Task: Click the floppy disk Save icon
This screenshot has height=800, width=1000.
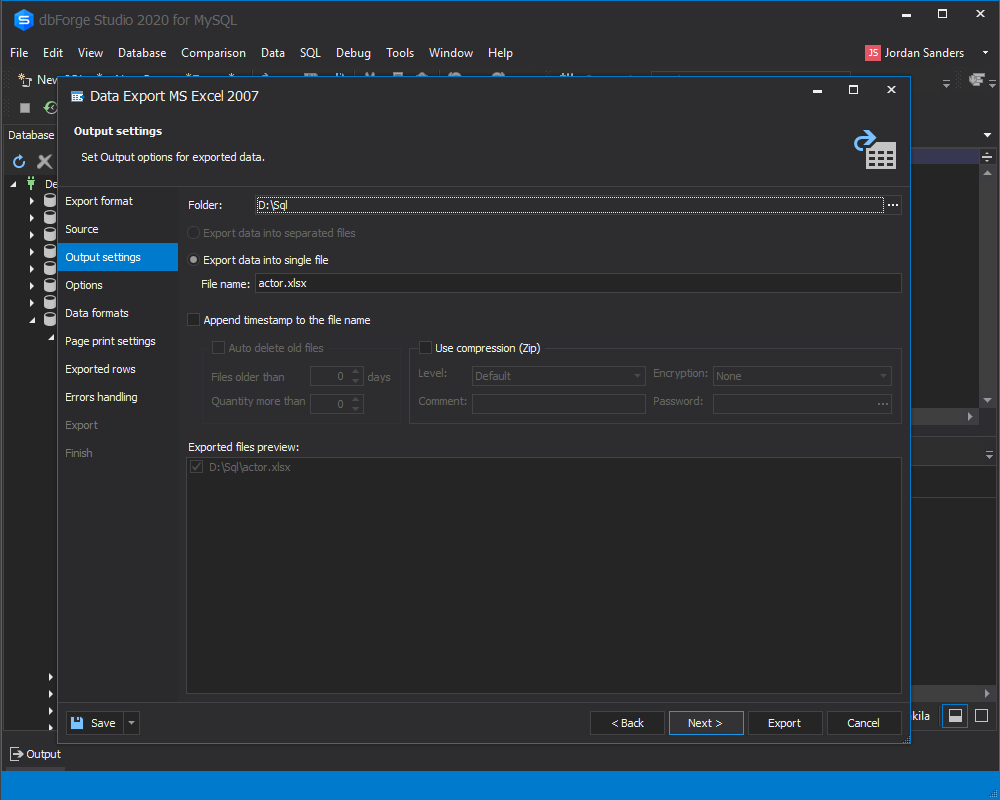Action: pyautogui.click(x=77, y=723)
